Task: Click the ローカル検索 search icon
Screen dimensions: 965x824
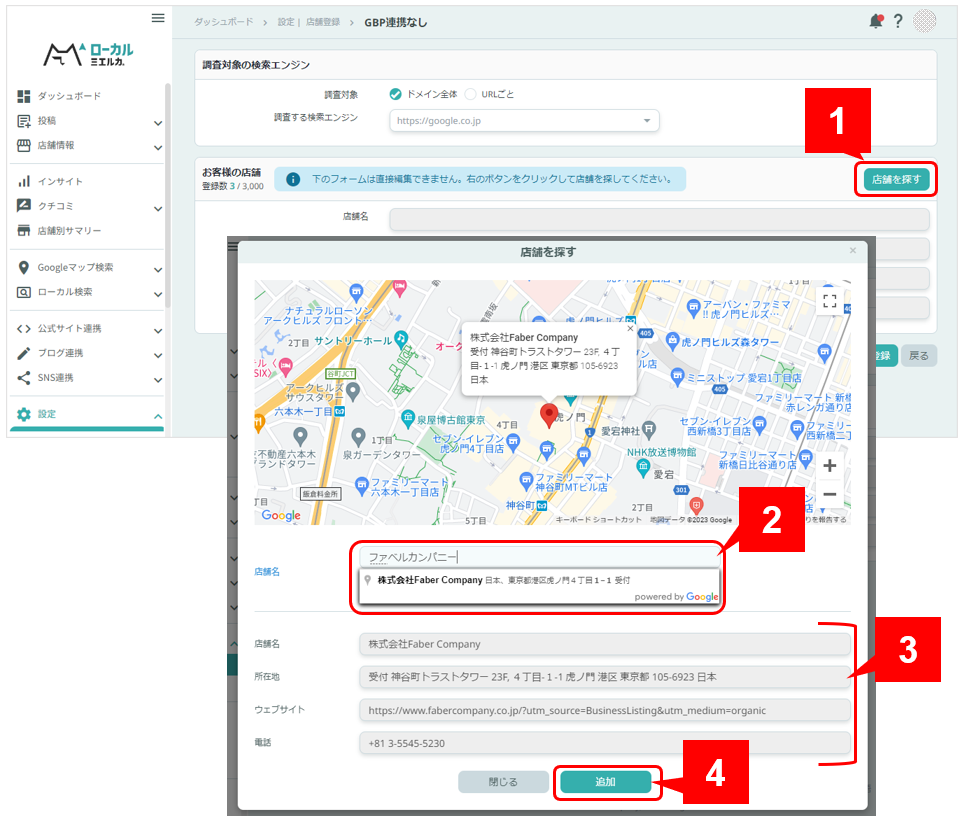Action: 23,292
